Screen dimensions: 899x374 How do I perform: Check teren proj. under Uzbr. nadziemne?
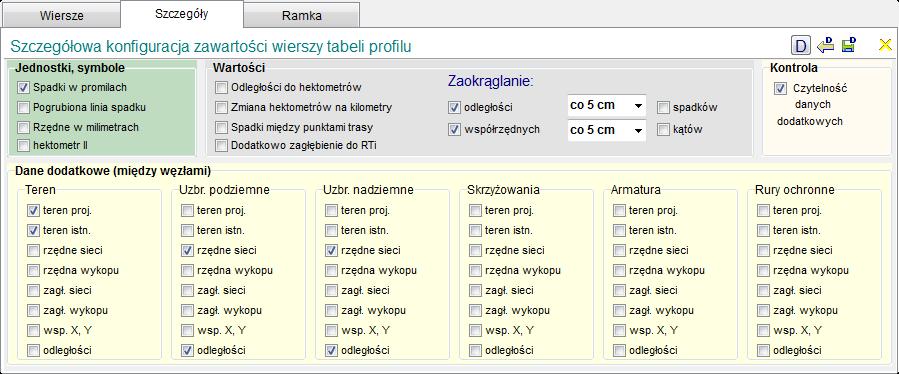point(331,211)
